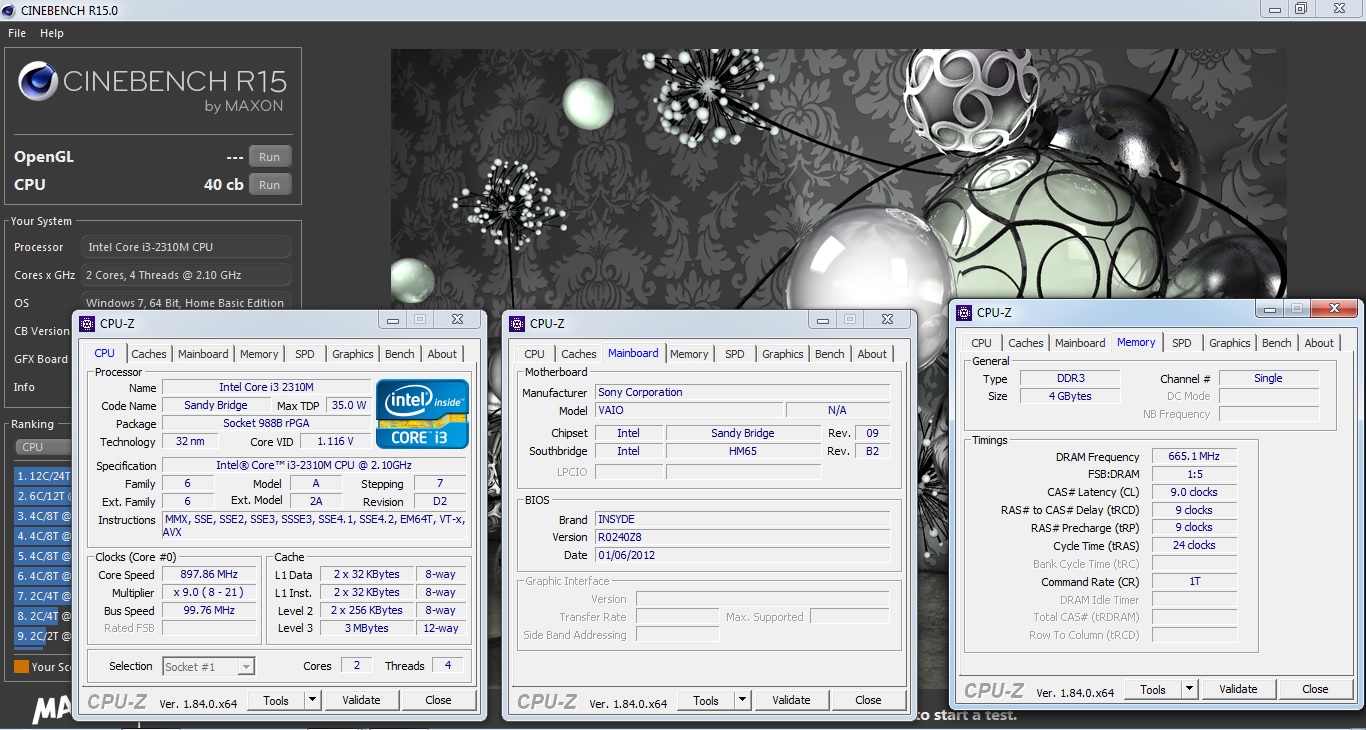This screenshot has width=1366, height=730.
Task: Switch to the SPD tab in the left CPU-Z window
Action: pyautogui.click(x=305, y=354)
